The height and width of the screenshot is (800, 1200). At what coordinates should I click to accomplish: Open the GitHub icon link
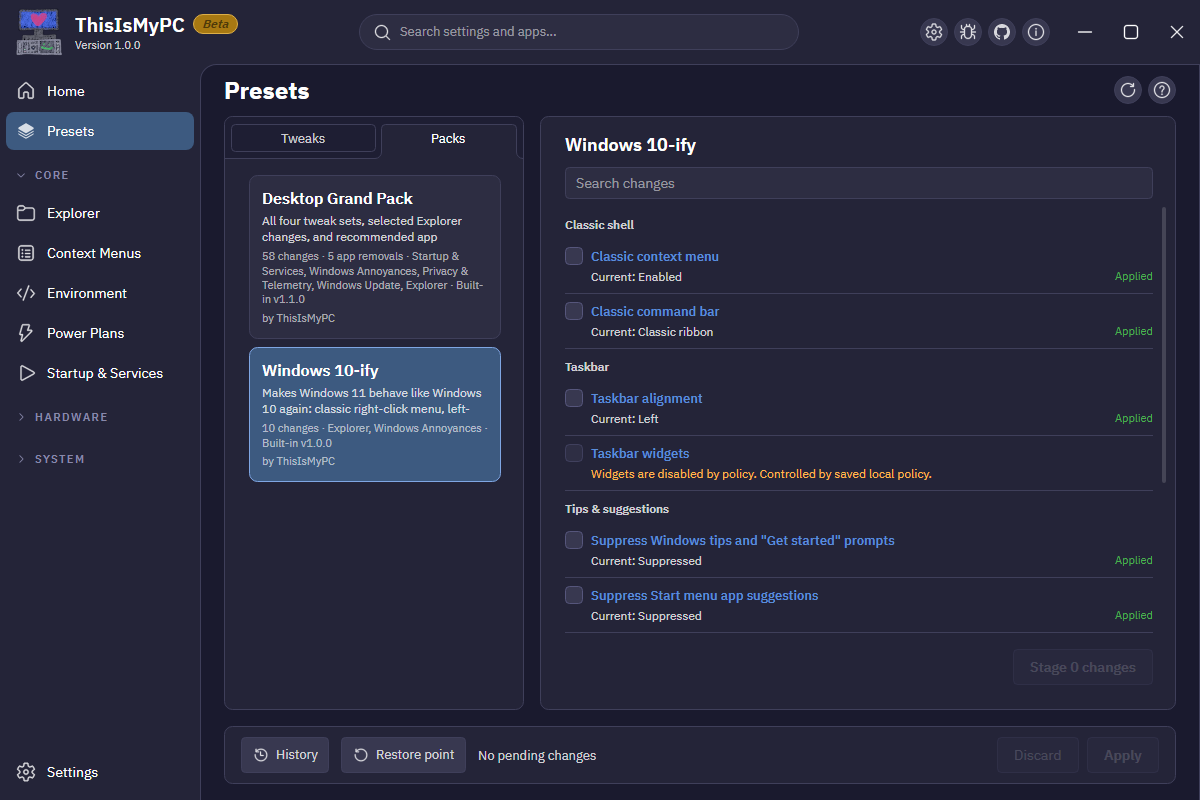[1002, 32]
